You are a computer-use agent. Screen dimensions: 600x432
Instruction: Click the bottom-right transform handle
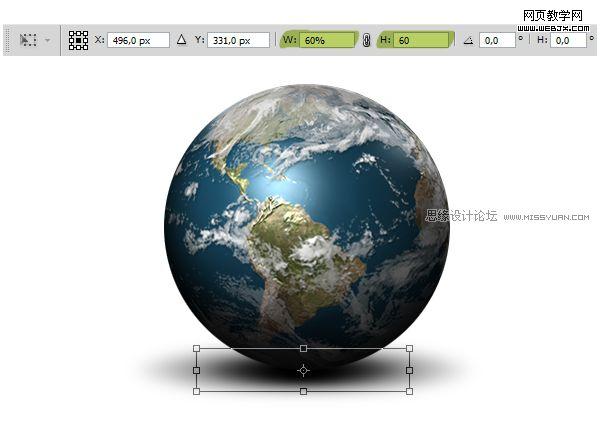click(x=409, y=391)
